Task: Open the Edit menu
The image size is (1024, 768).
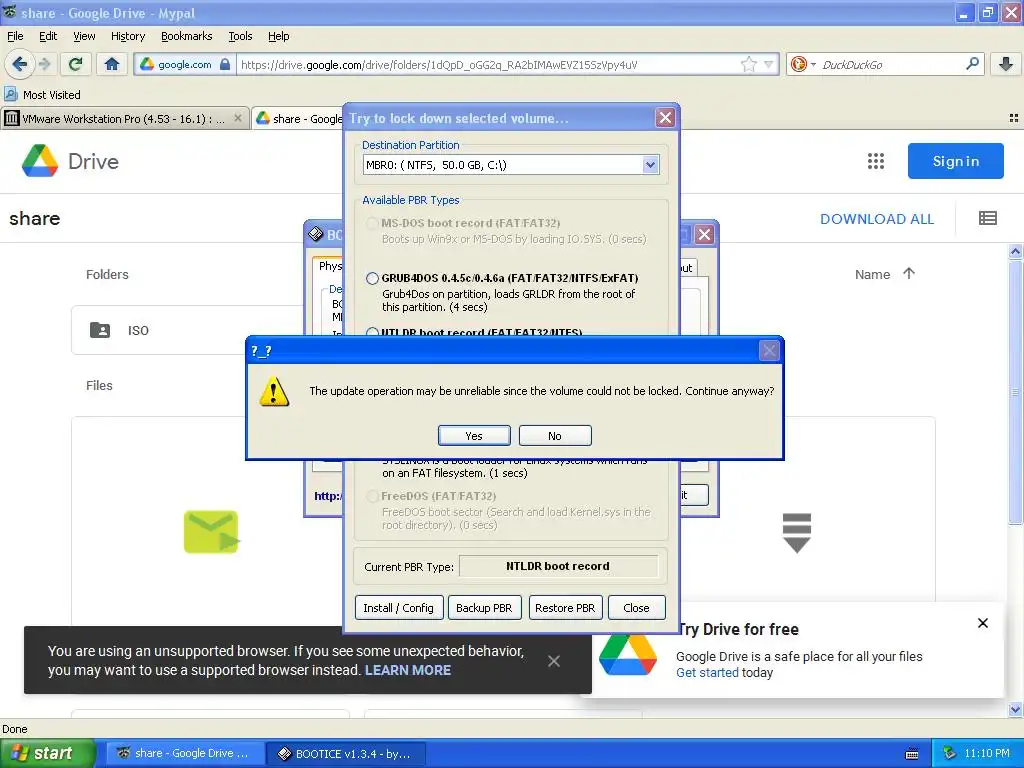Action: (48, 36)
